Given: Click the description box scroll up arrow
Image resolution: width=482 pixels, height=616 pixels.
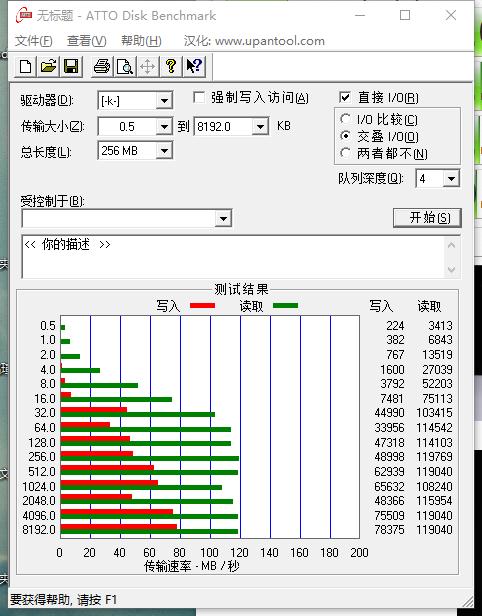Looking at the screenshot, I should (x=451, y=246).
